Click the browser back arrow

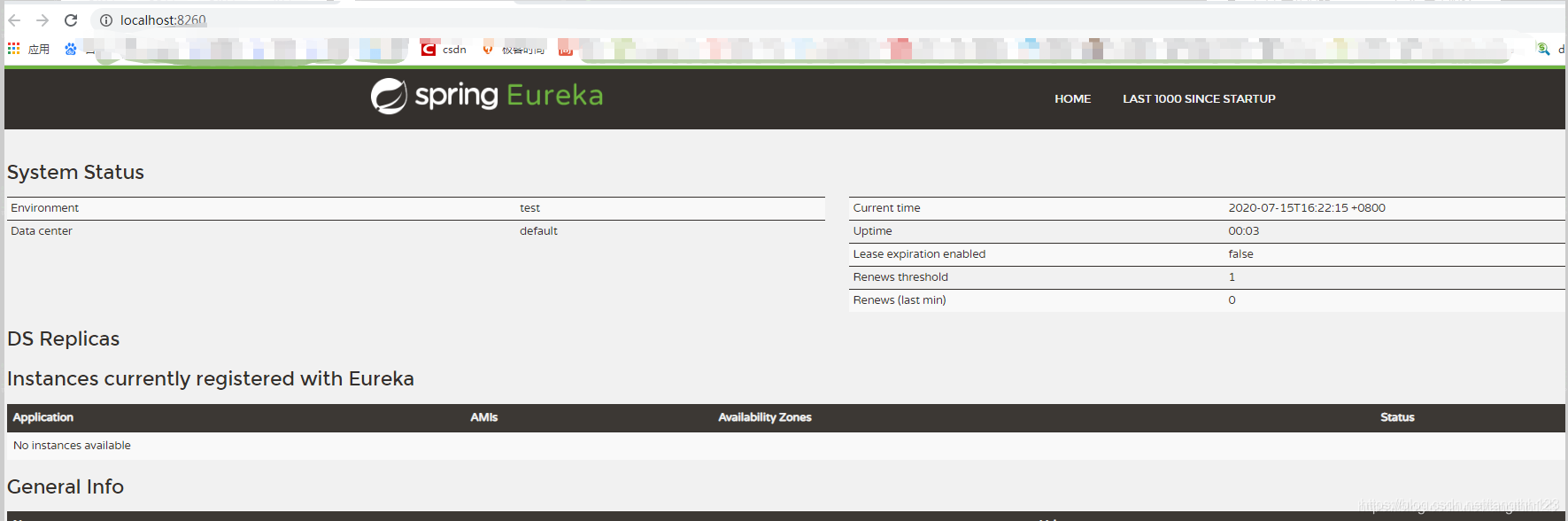point(14,20)
